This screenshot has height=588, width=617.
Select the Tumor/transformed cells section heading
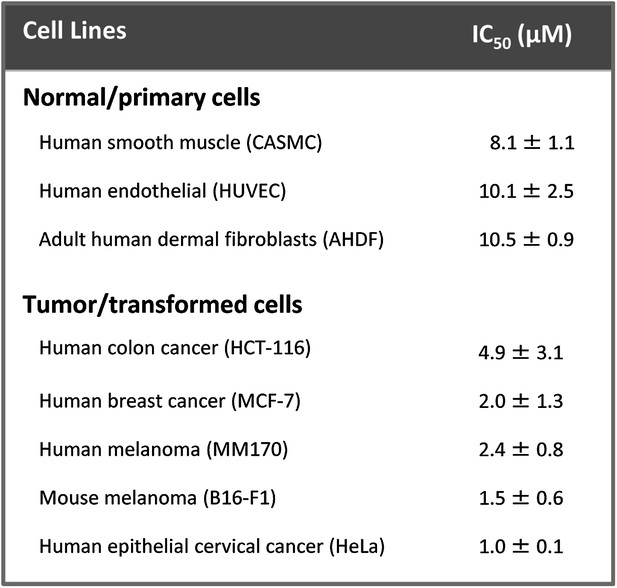[x=163, y=305]
